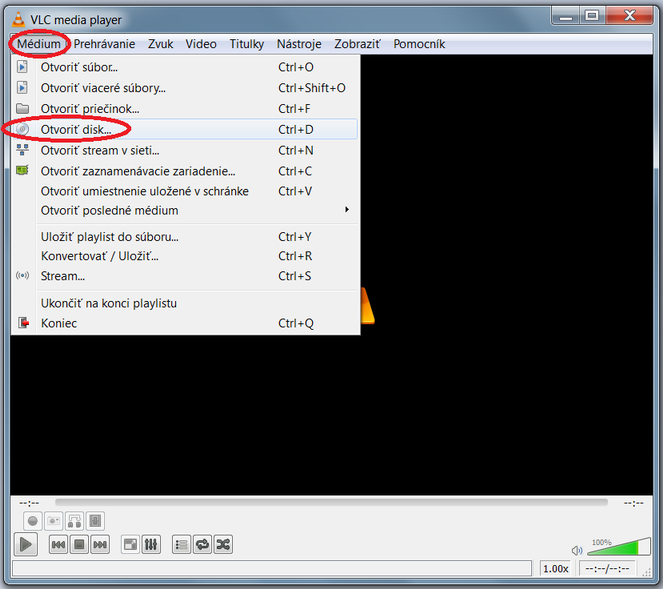Open the Pomocník menu

419,44
